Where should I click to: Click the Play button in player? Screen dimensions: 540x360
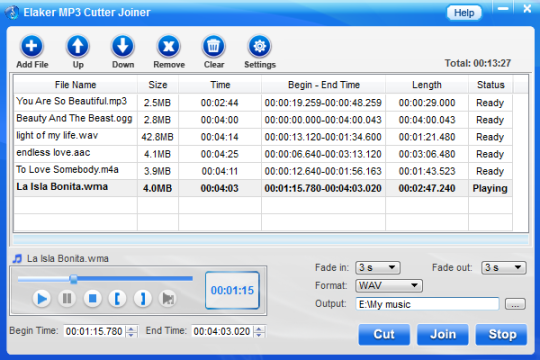(42, 298)
